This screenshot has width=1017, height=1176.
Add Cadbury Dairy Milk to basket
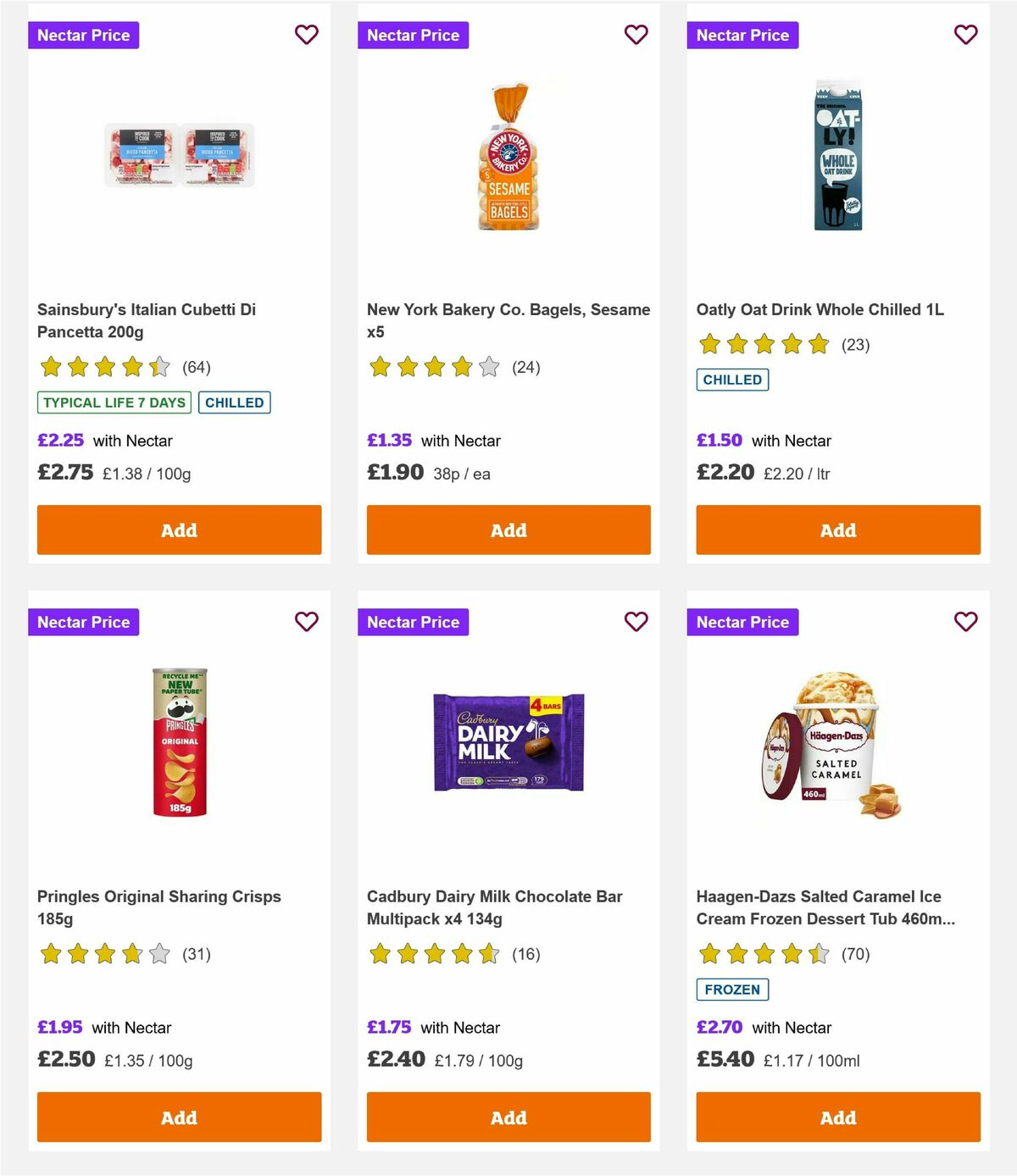point(508,1117)
